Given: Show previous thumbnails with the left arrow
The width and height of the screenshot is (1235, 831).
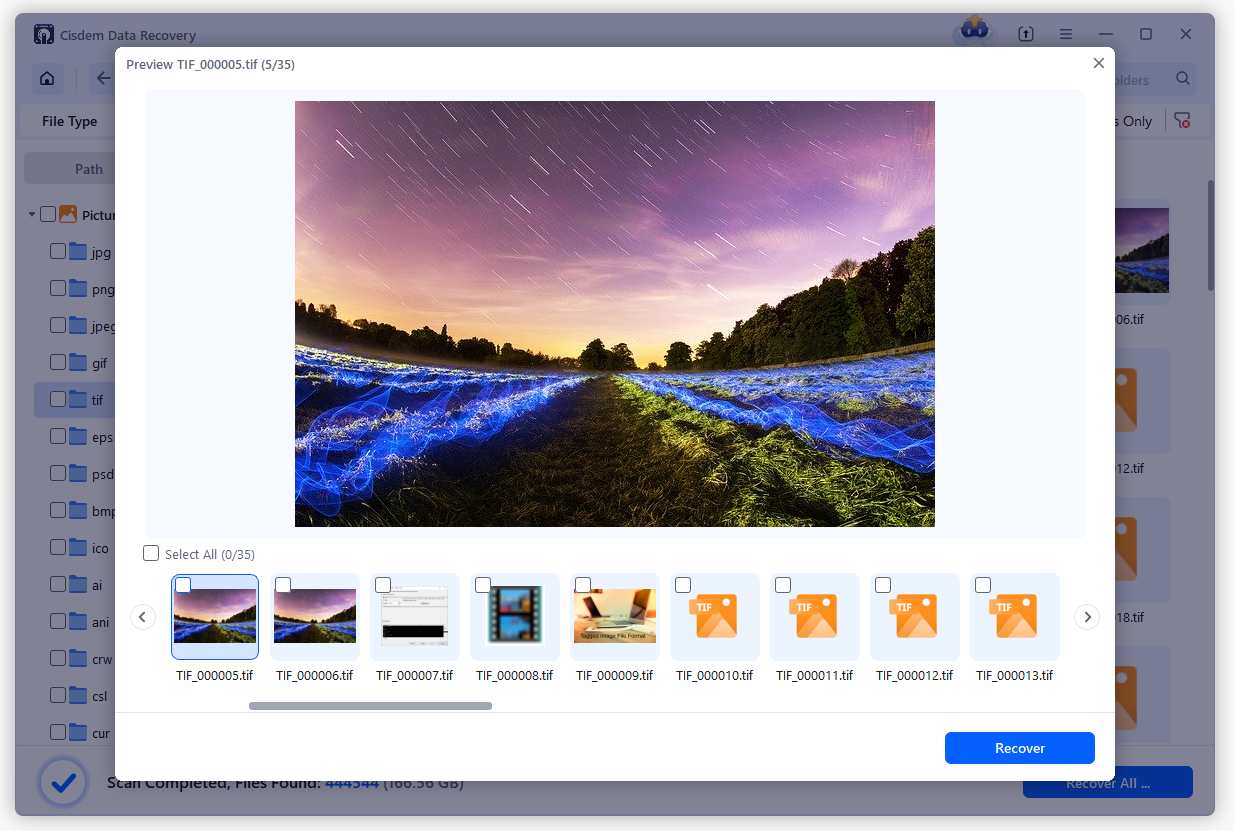Looking at the screenshot, I should pos(143,617).
